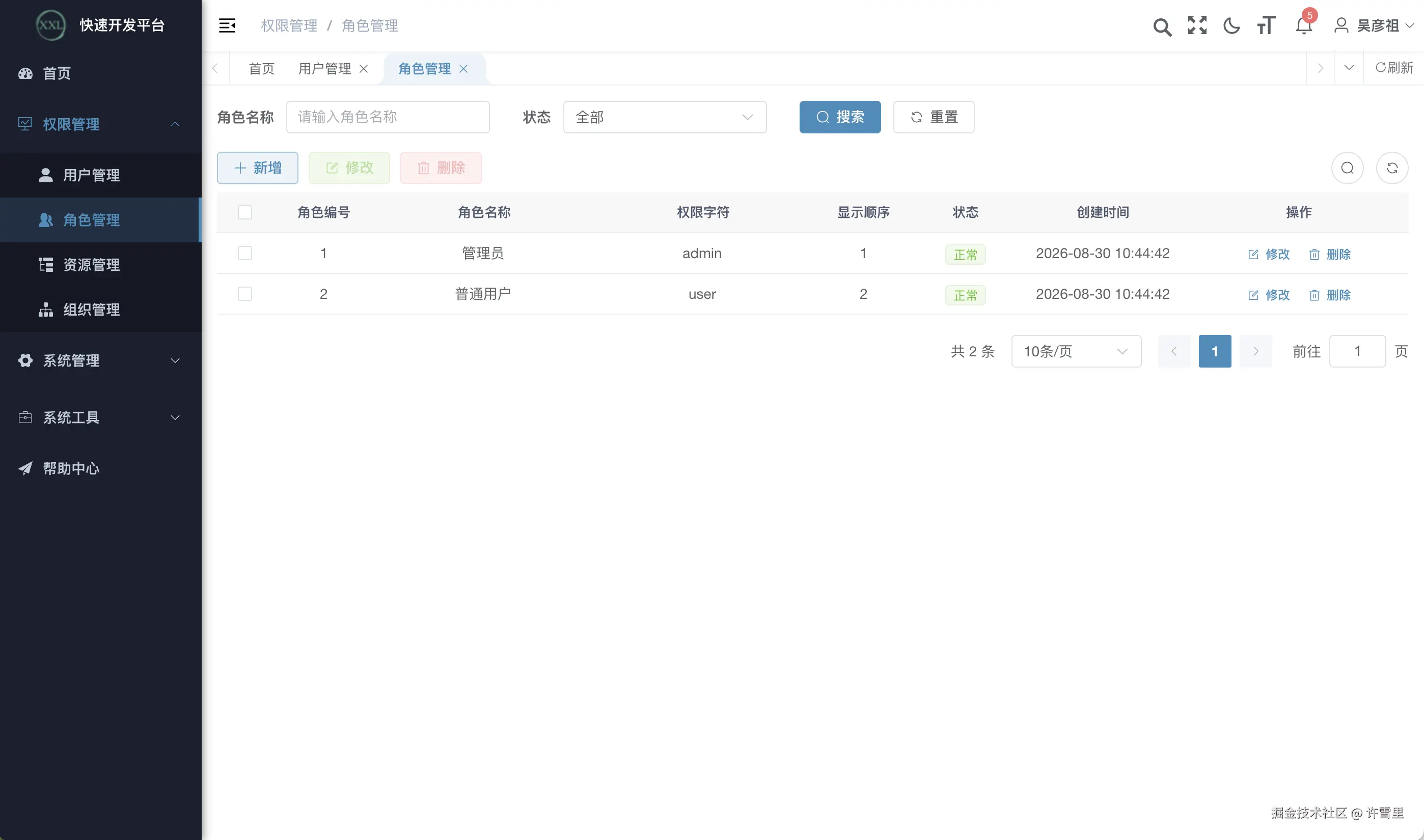The image size is (1424, 840).
Task: Switch to the 首页 tab
Action: click(262, 69)
